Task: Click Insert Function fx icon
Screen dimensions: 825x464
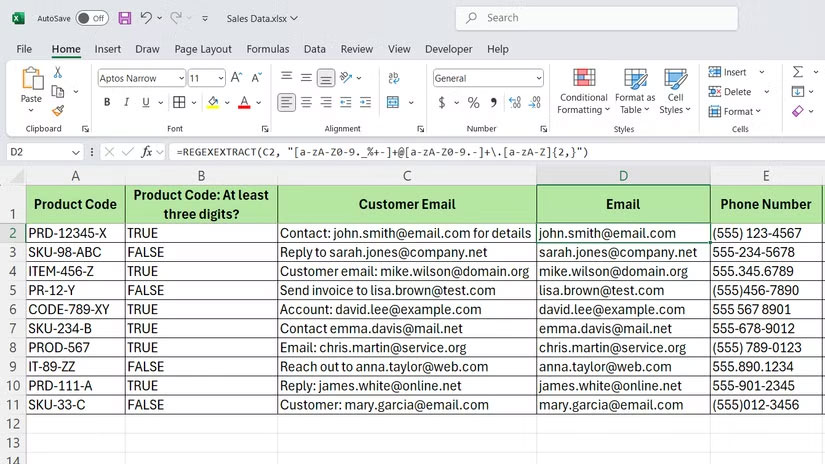Action: [147, 152]
